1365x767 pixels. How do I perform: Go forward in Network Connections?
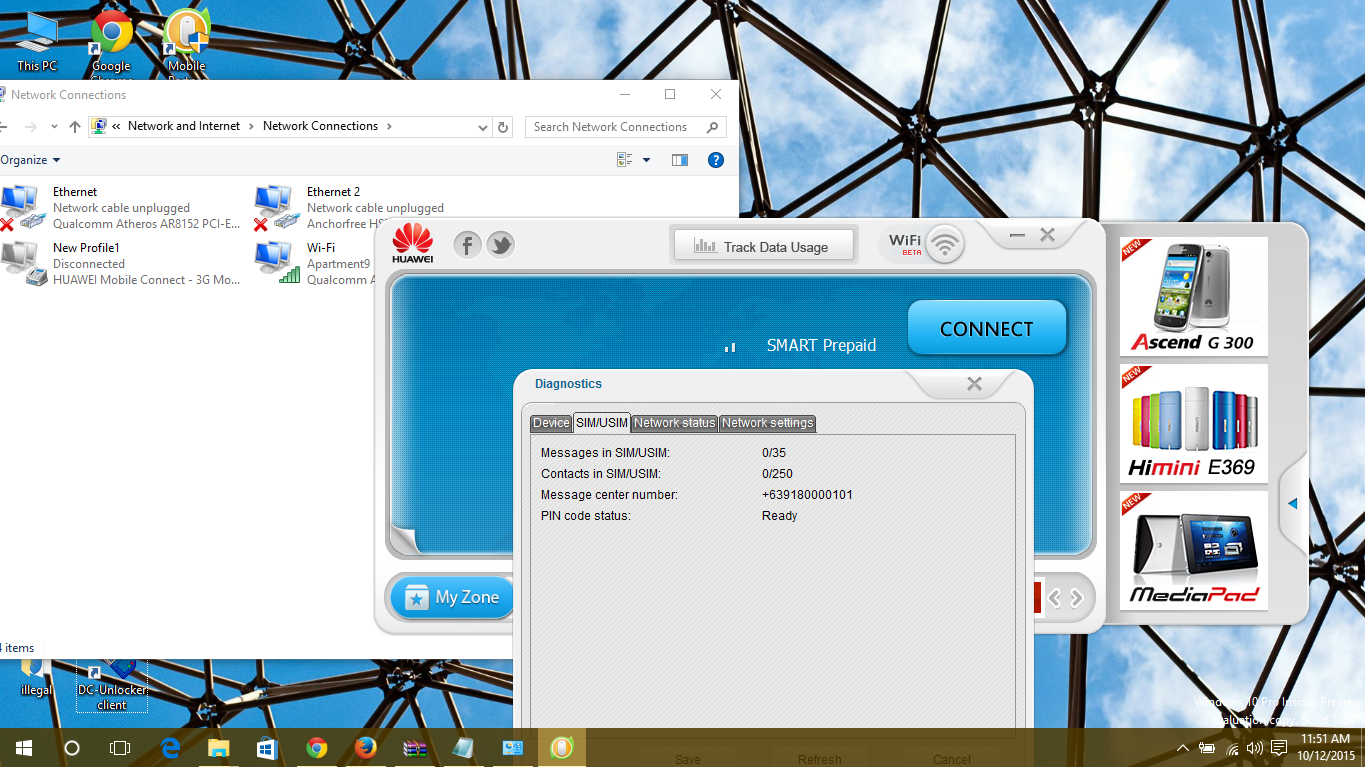(30, 127)
